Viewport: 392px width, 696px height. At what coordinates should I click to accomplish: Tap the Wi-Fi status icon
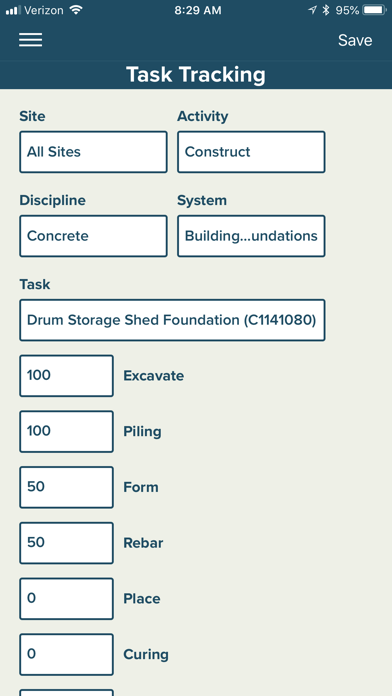pos(76,10)
